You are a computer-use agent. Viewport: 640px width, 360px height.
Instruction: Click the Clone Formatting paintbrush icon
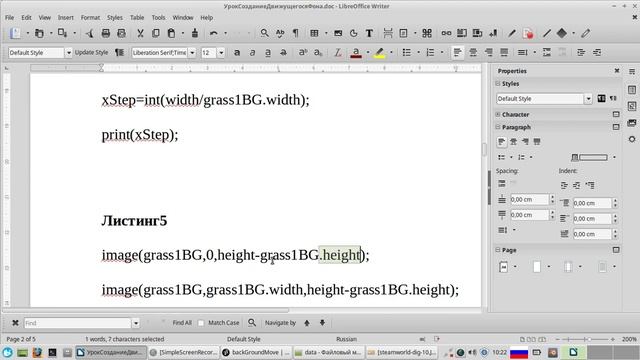(195, 33)
